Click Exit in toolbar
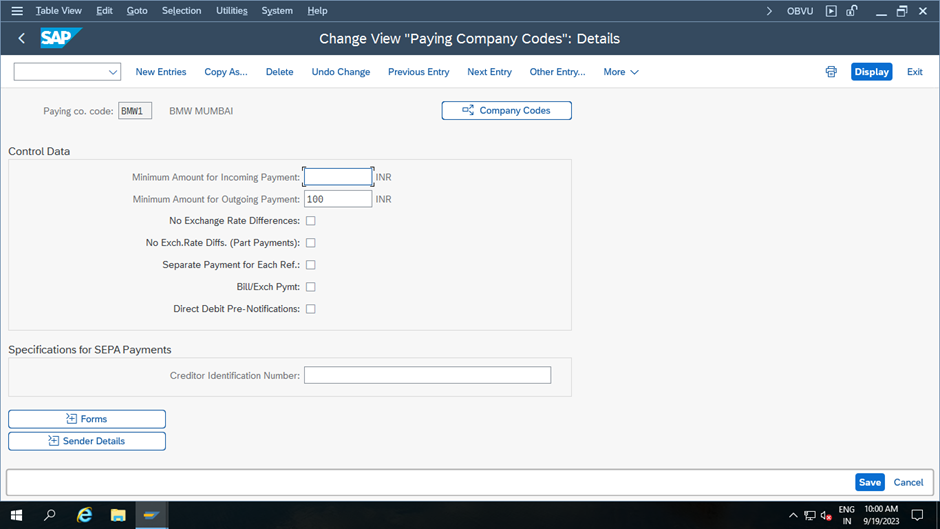This screenshot has width=940, height=529. point(914,72)
